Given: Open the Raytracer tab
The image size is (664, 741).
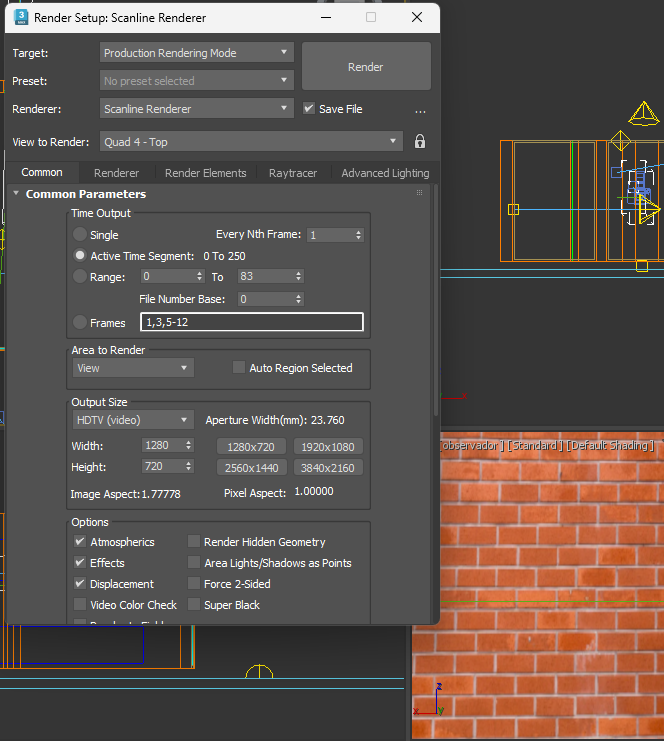Looking at the screenshot, I should coord(293,173).
